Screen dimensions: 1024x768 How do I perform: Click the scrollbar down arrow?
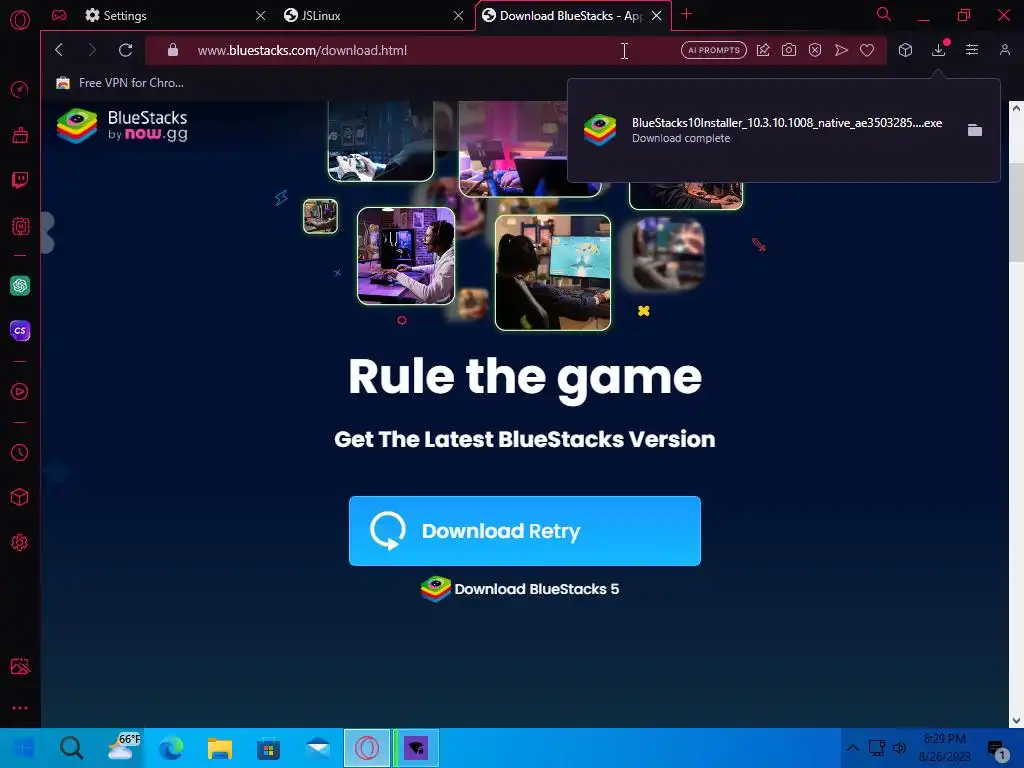pyautogui.click(x=1016, y=721)
